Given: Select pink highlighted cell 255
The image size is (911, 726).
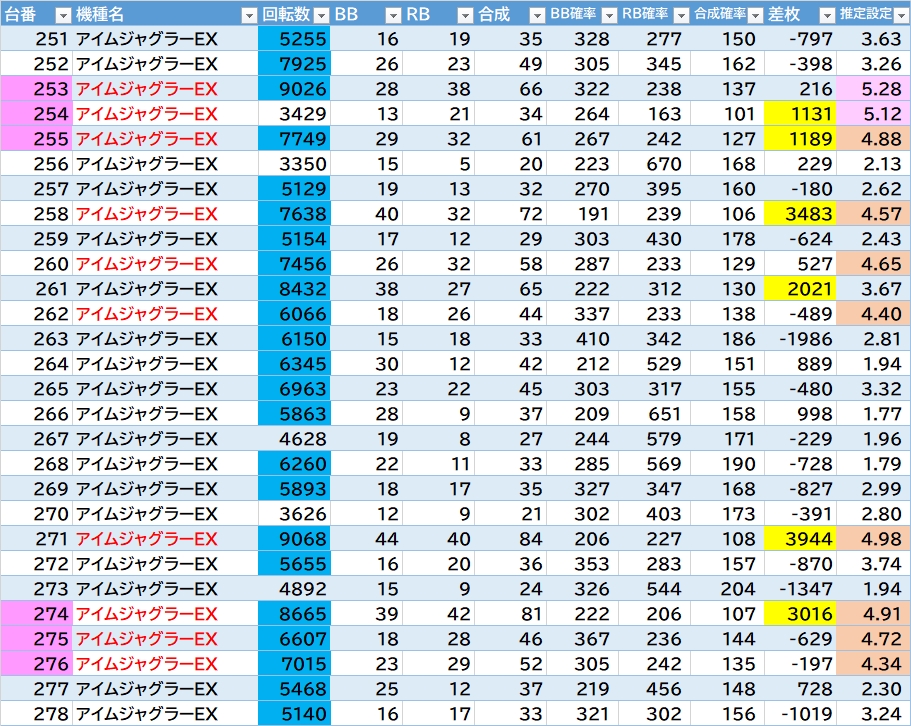Looking at the screenshot, I should pyautogui.click(x=36, y=139).
